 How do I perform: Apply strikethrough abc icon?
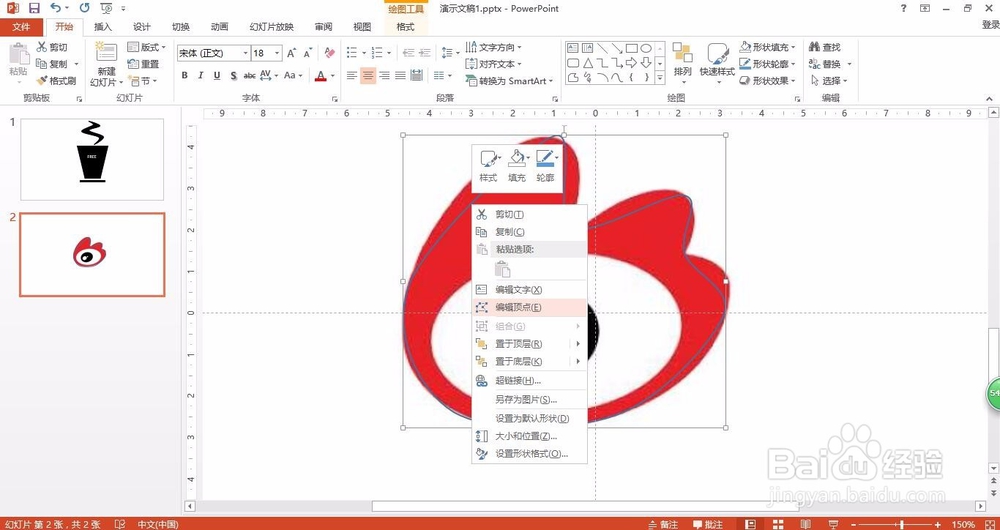click(x=249, y=75)
